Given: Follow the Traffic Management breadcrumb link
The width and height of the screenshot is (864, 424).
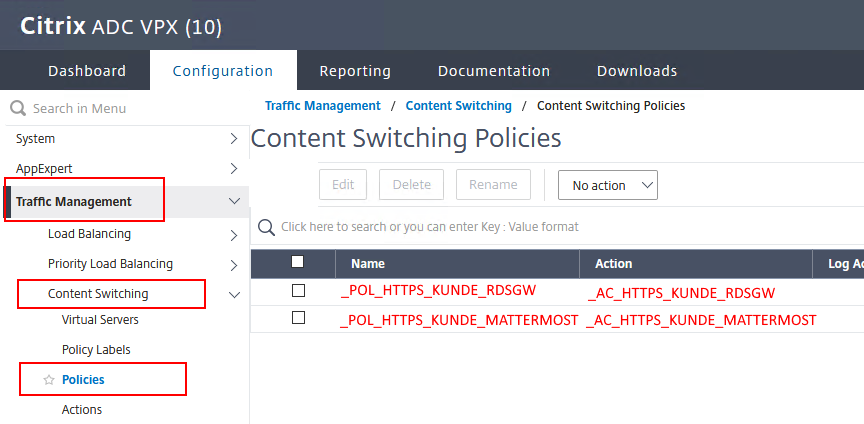Looking at the screenshot, I should [322, 106].
